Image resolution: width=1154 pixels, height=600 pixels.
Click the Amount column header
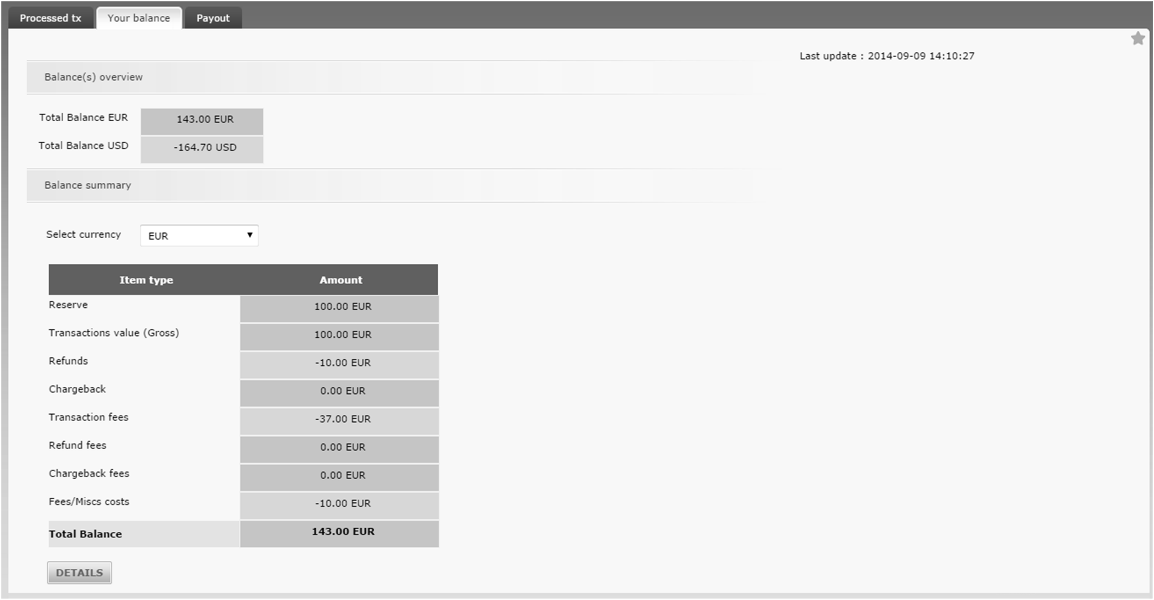coord(341,280)
